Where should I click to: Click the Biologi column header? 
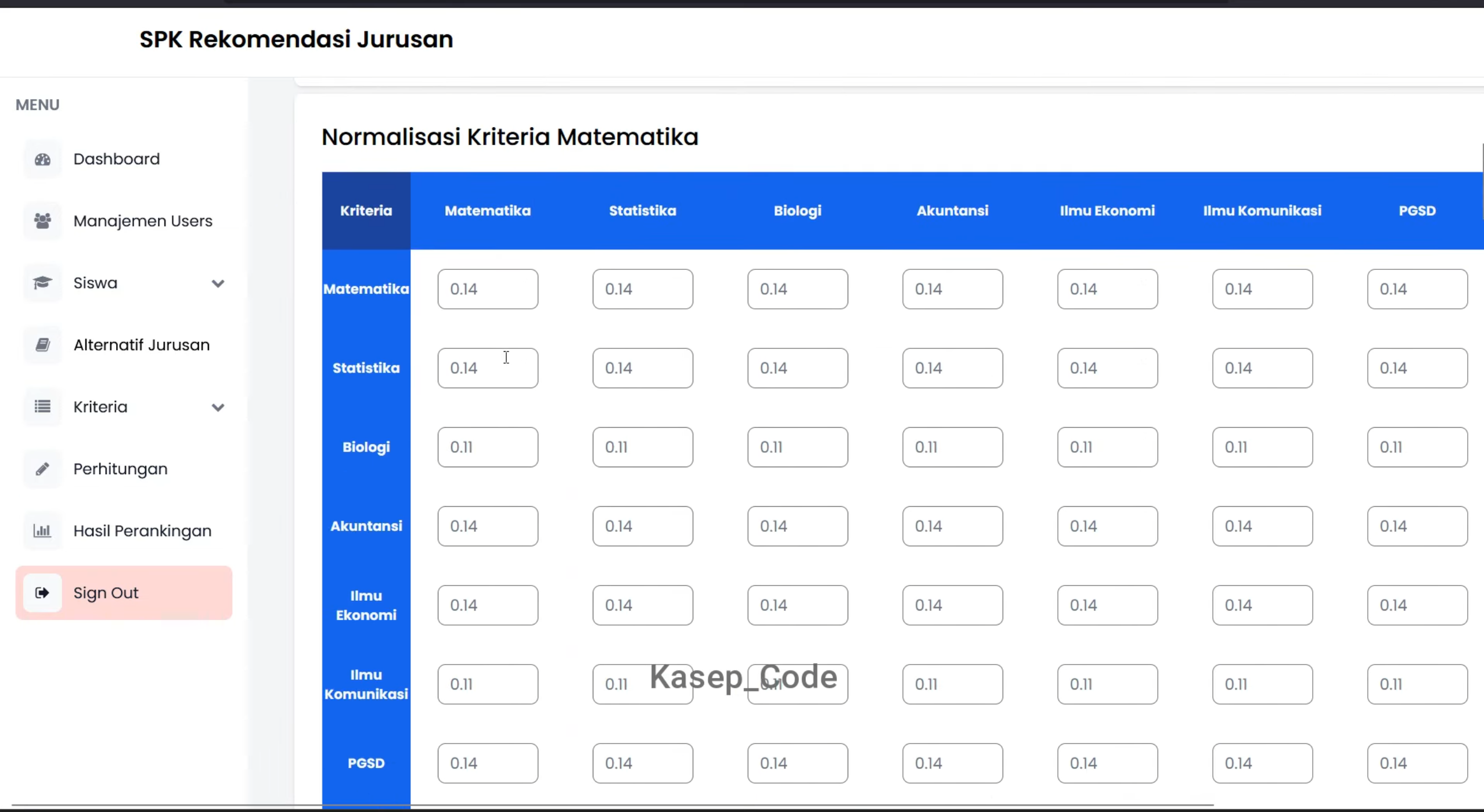click(x=798, y=211)
